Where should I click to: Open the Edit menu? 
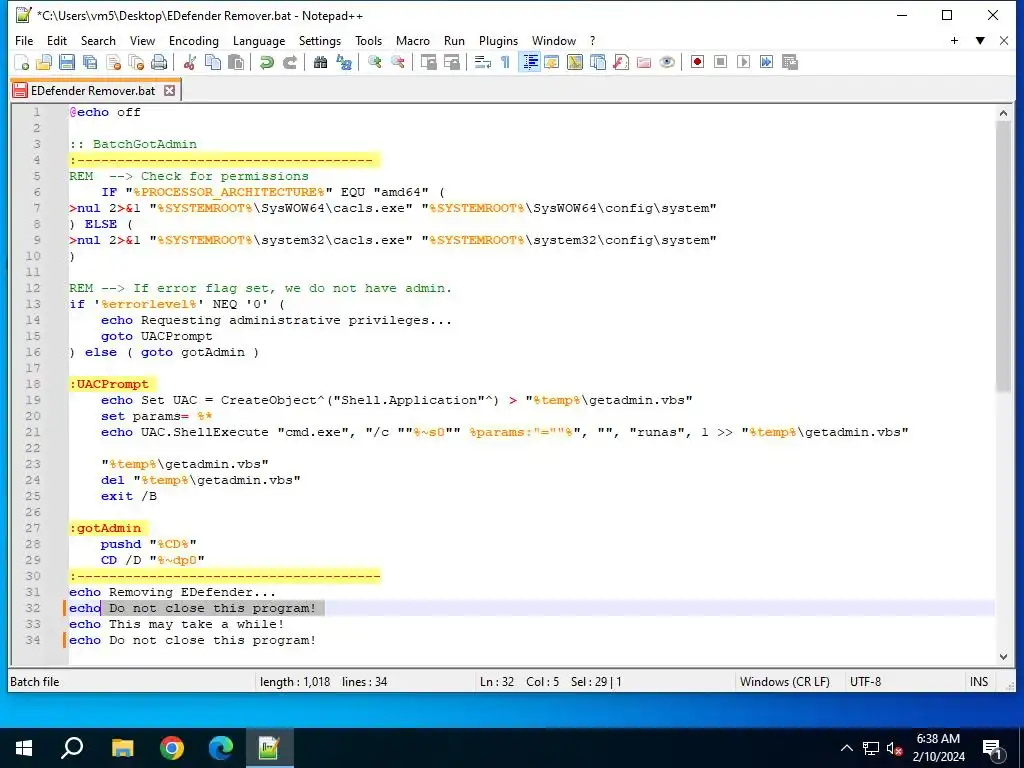tap(57, 40)
